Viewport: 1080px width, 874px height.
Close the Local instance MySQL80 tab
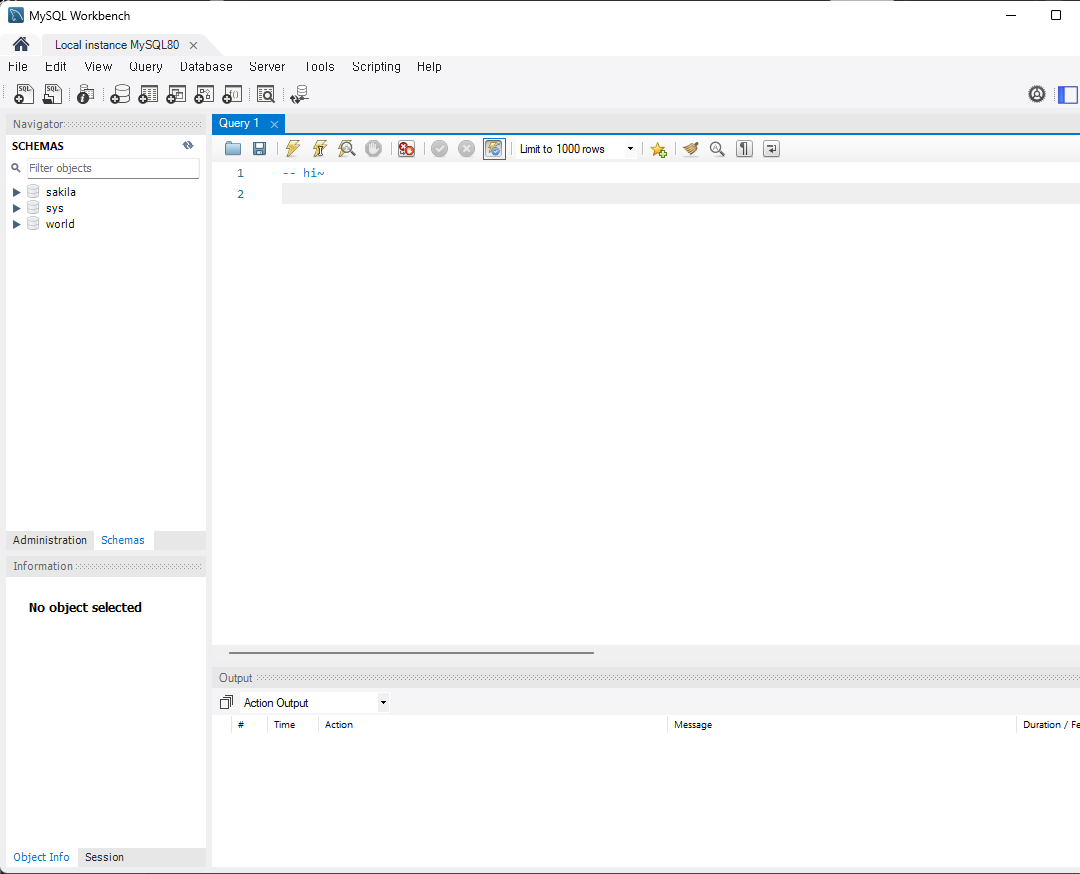194,45
